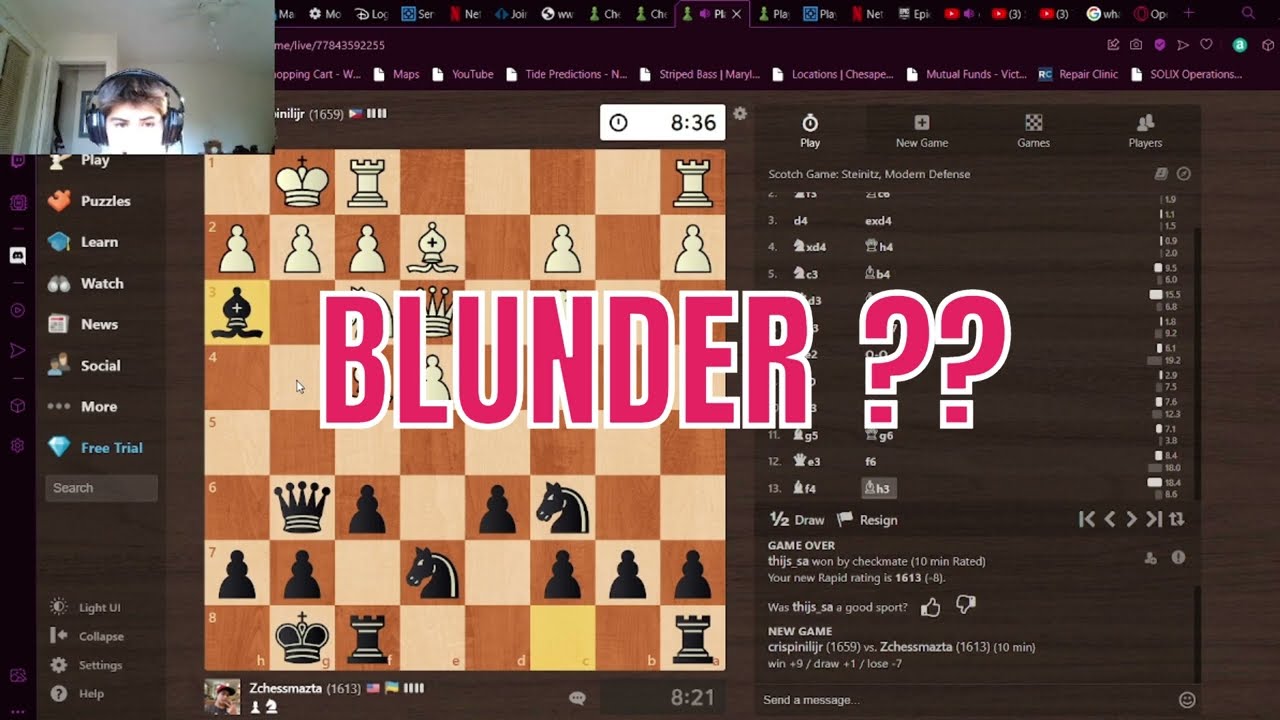
Task: Go to previous move
Action: [x=1109, y=519]
